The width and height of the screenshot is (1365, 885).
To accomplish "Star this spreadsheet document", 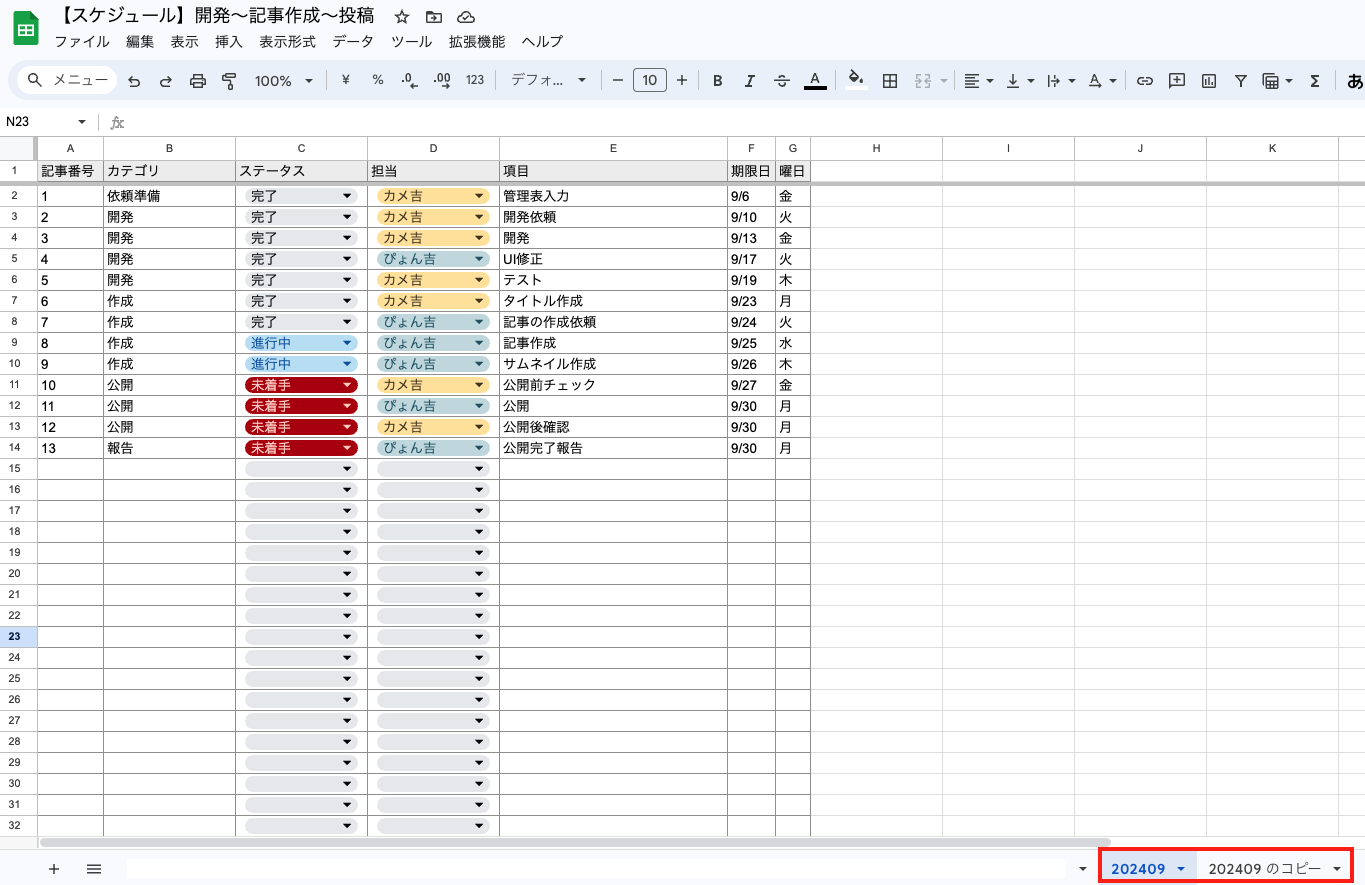I will (x=402, y=17).
